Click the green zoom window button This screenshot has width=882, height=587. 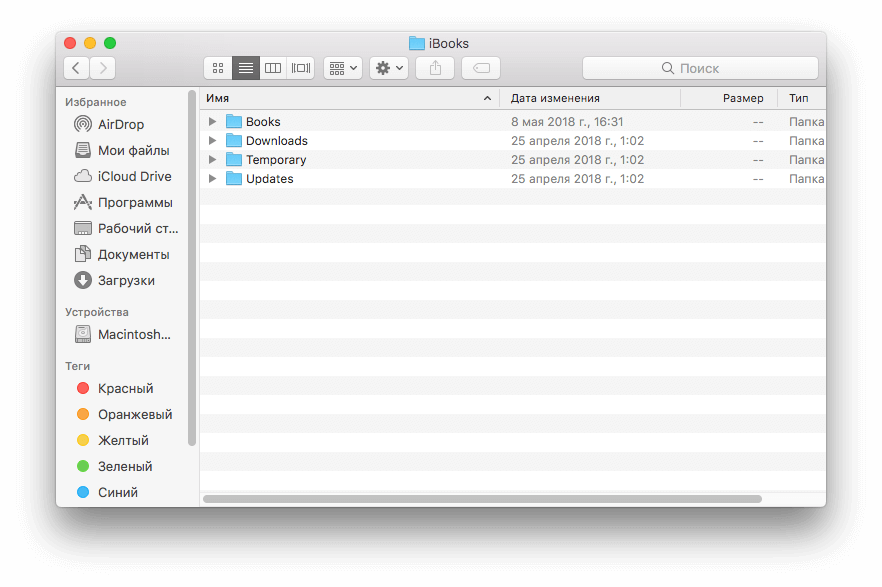tap(110, 43)
